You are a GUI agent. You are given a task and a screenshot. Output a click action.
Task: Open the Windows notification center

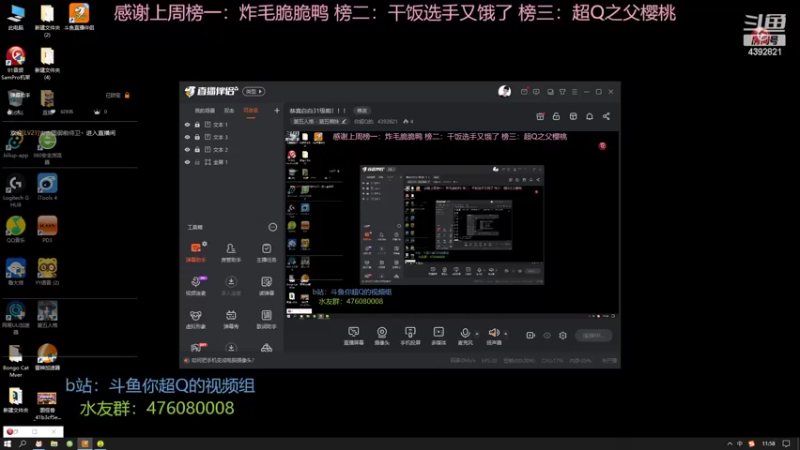(786, 443)
